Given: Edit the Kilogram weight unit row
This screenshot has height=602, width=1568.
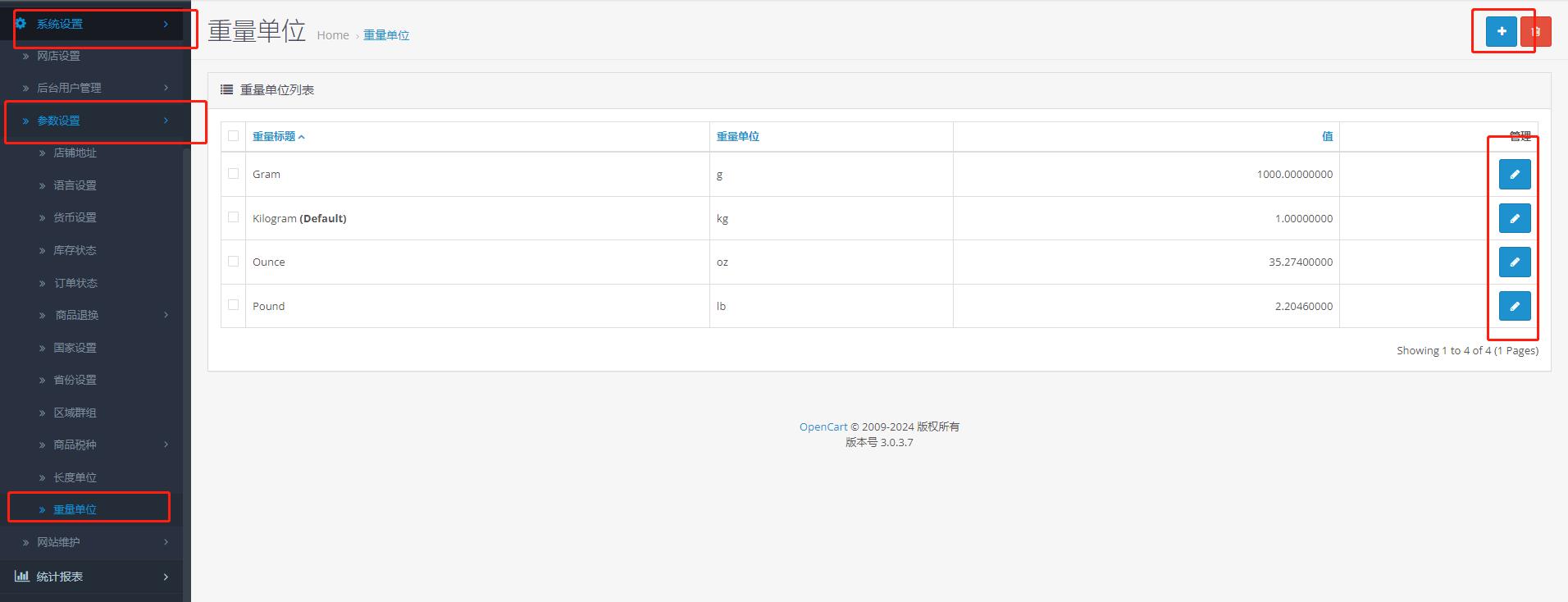Looking at the screenshot, I should coord(1514,218).
